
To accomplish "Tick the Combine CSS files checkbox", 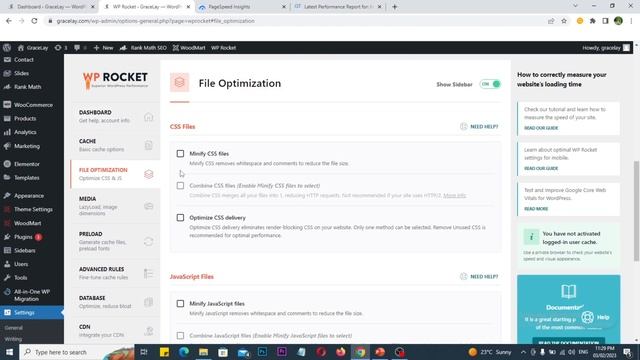I will (180, 186).
